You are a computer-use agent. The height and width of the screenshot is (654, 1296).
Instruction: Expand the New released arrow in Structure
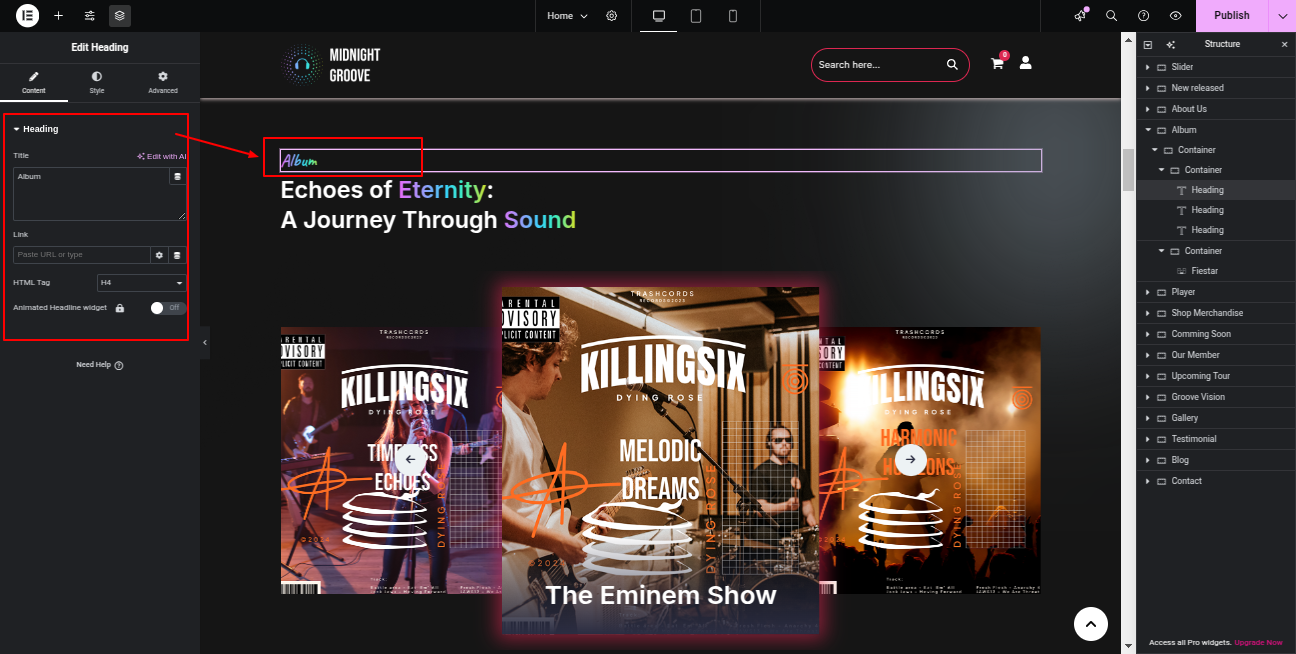point(1148,88)
